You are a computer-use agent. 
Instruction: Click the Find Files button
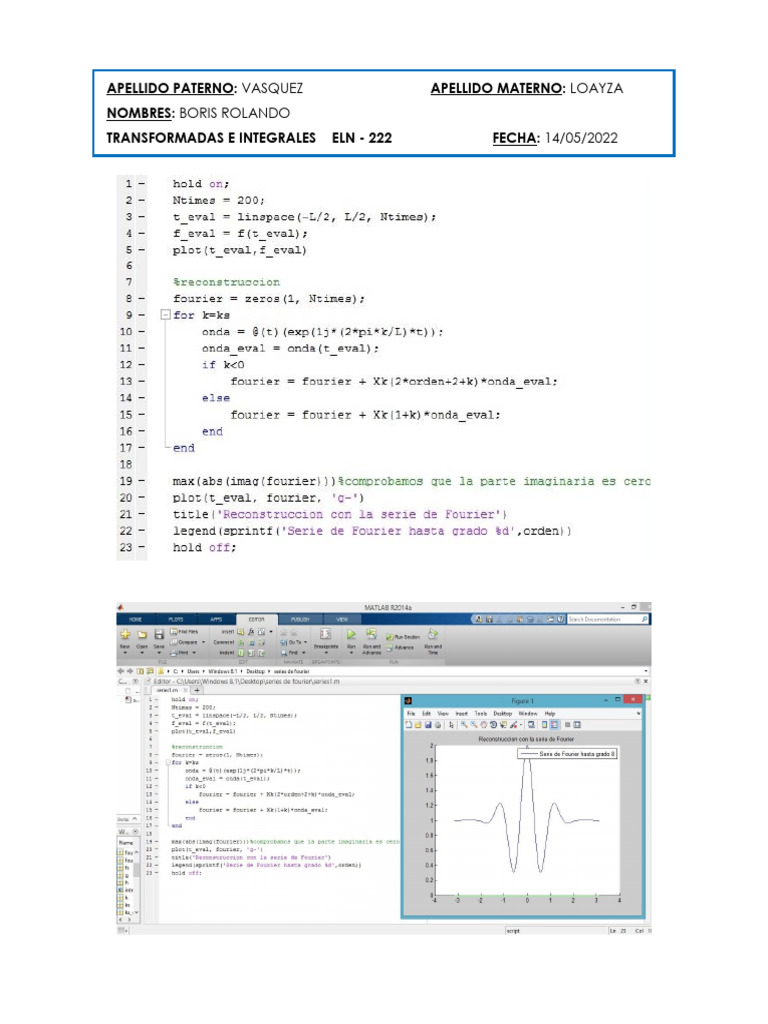187,632
